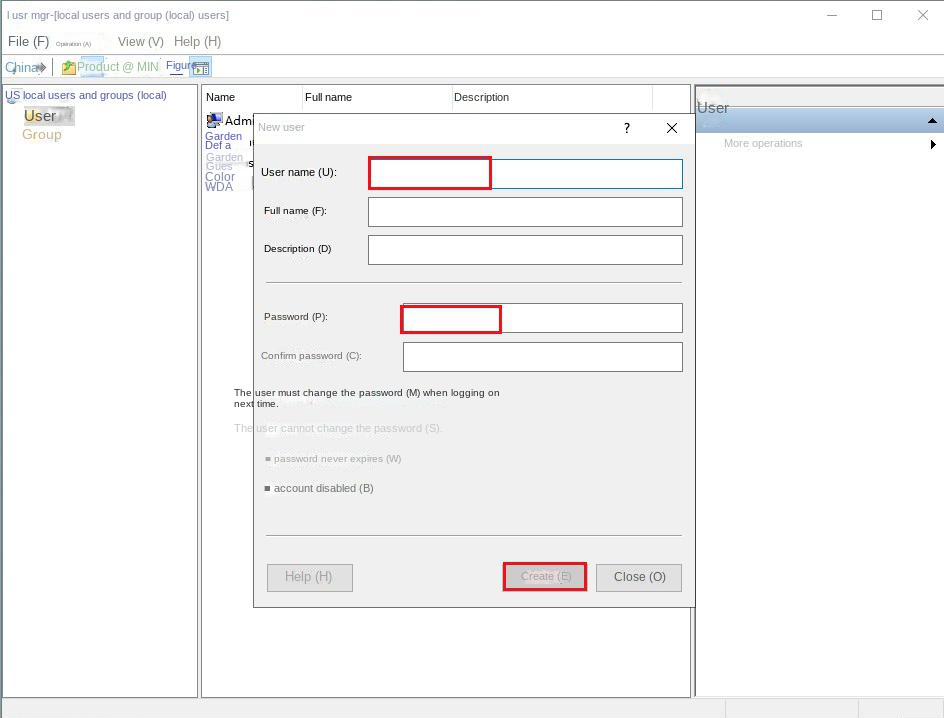The height and width of the screenshot is (718, 944).
Task: Click the show/hide action pane toolbar icon
Action: pyautogui.click(x=201, y=68)
